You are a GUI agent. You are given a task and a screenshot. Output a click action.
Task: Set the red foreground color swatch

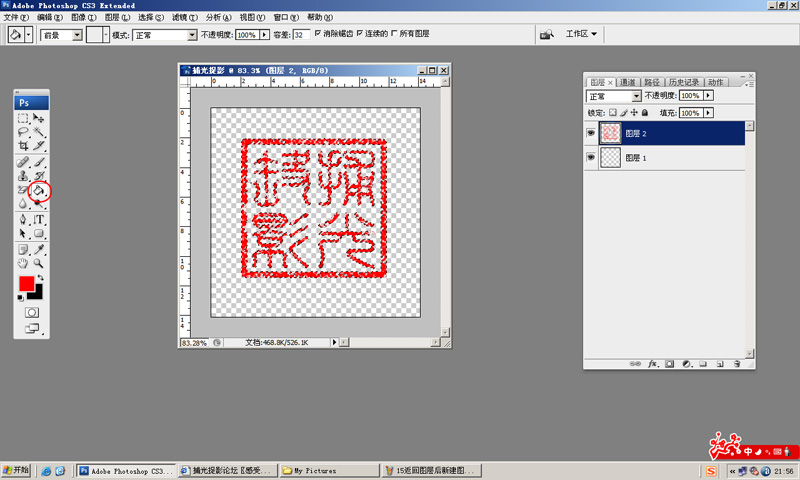[x=26, y=283]
